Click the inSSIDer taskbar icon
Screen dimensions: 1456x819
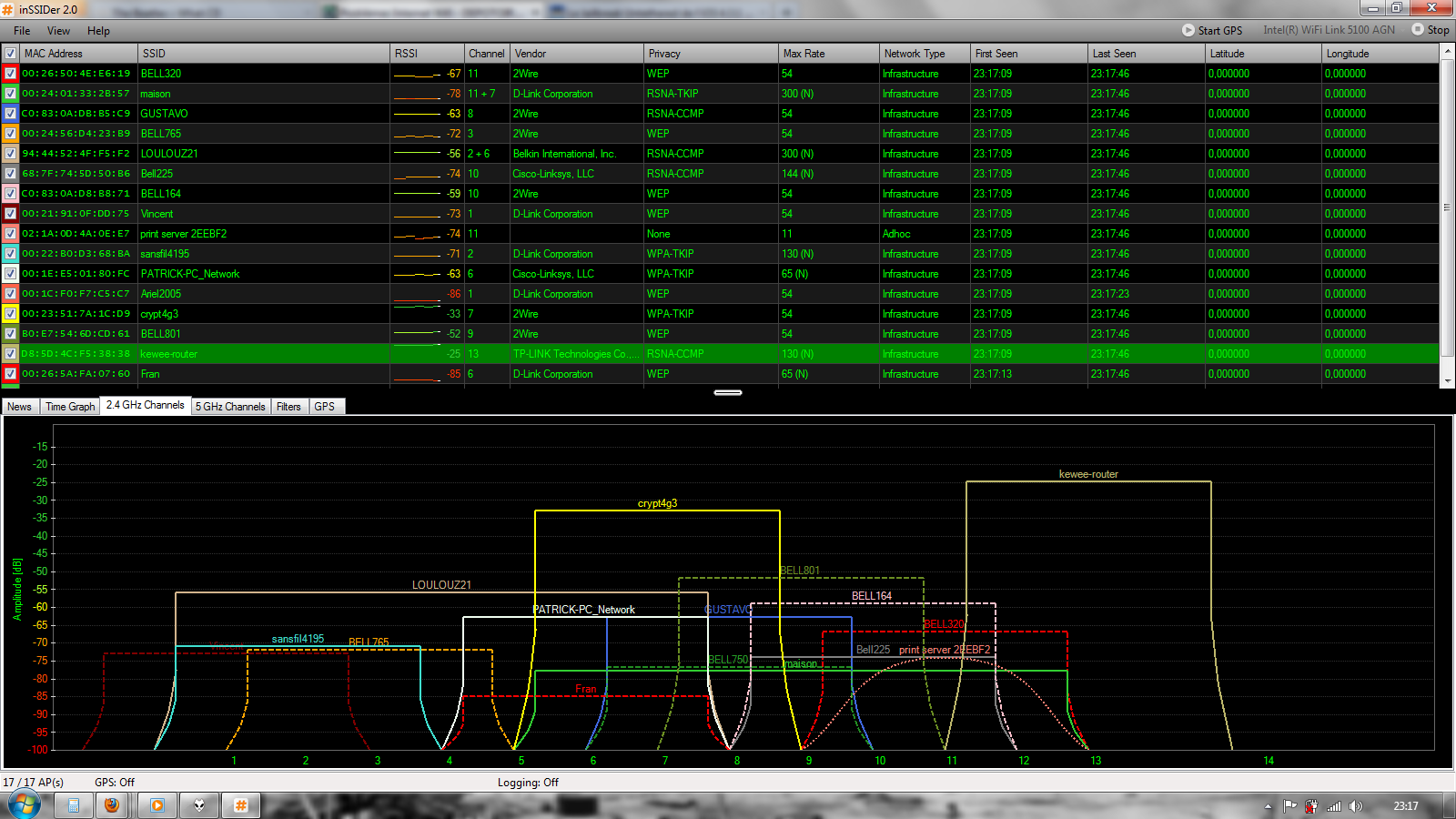(x=241, y=805)
